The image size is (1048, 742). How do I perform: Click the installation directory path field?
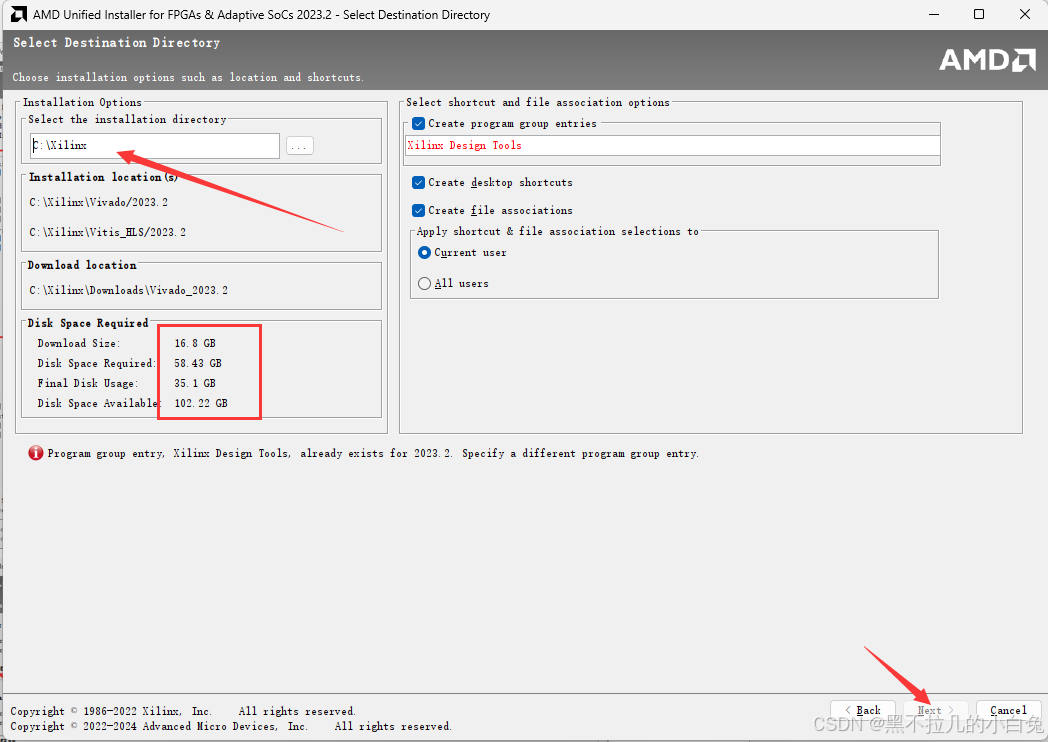155,146
